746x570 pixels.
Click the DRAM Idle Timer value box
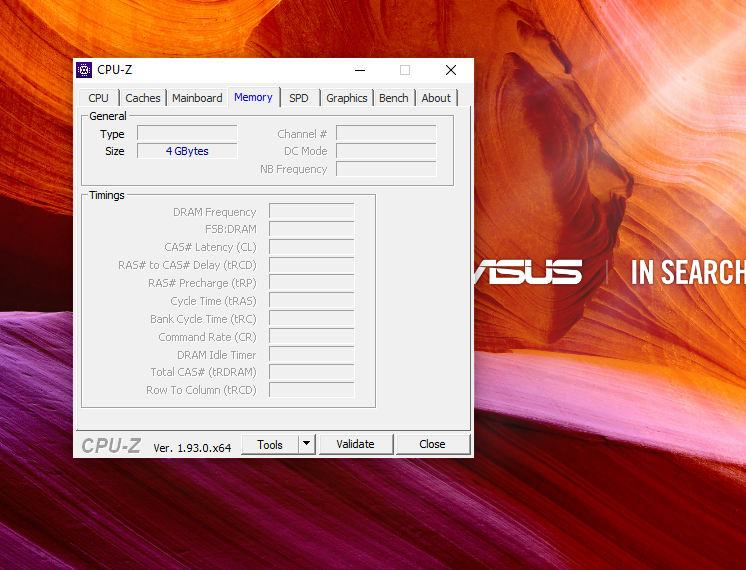pos(312,354)
